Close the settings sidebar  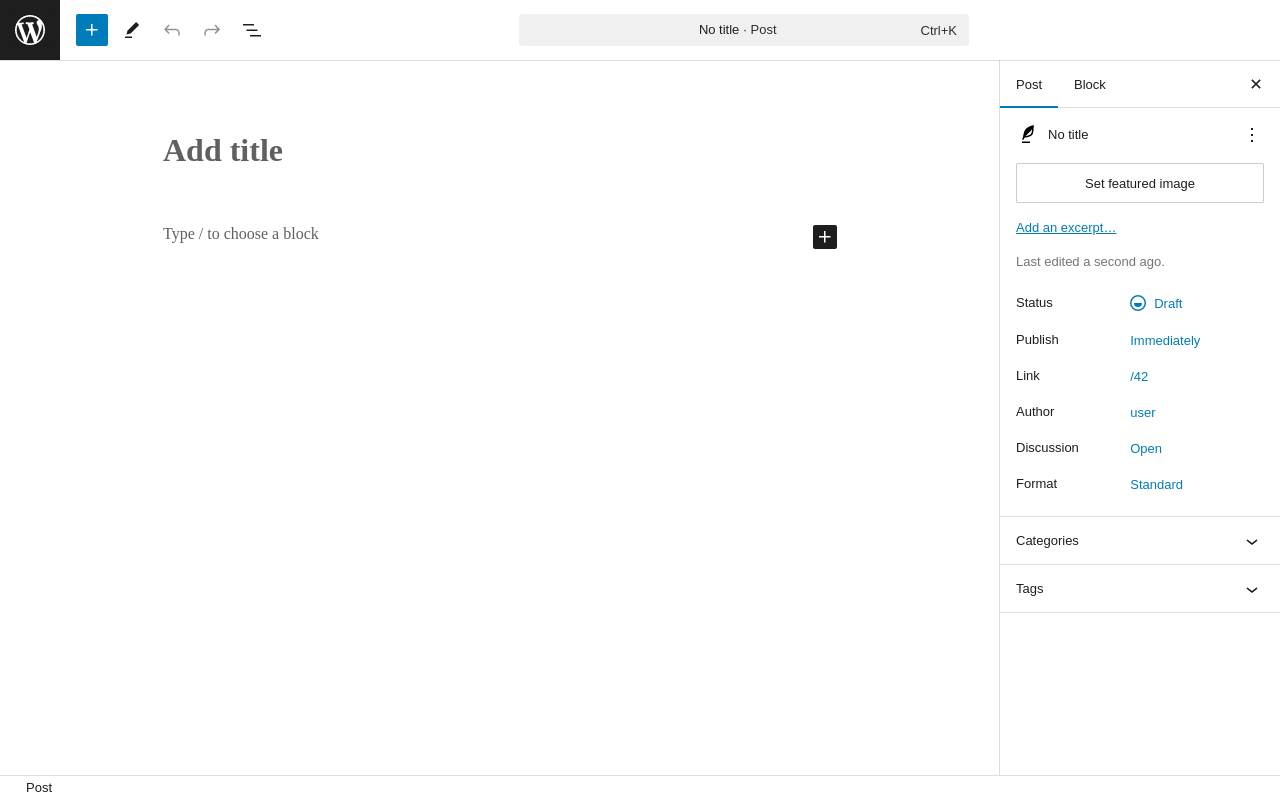[x=1256, y=84]
